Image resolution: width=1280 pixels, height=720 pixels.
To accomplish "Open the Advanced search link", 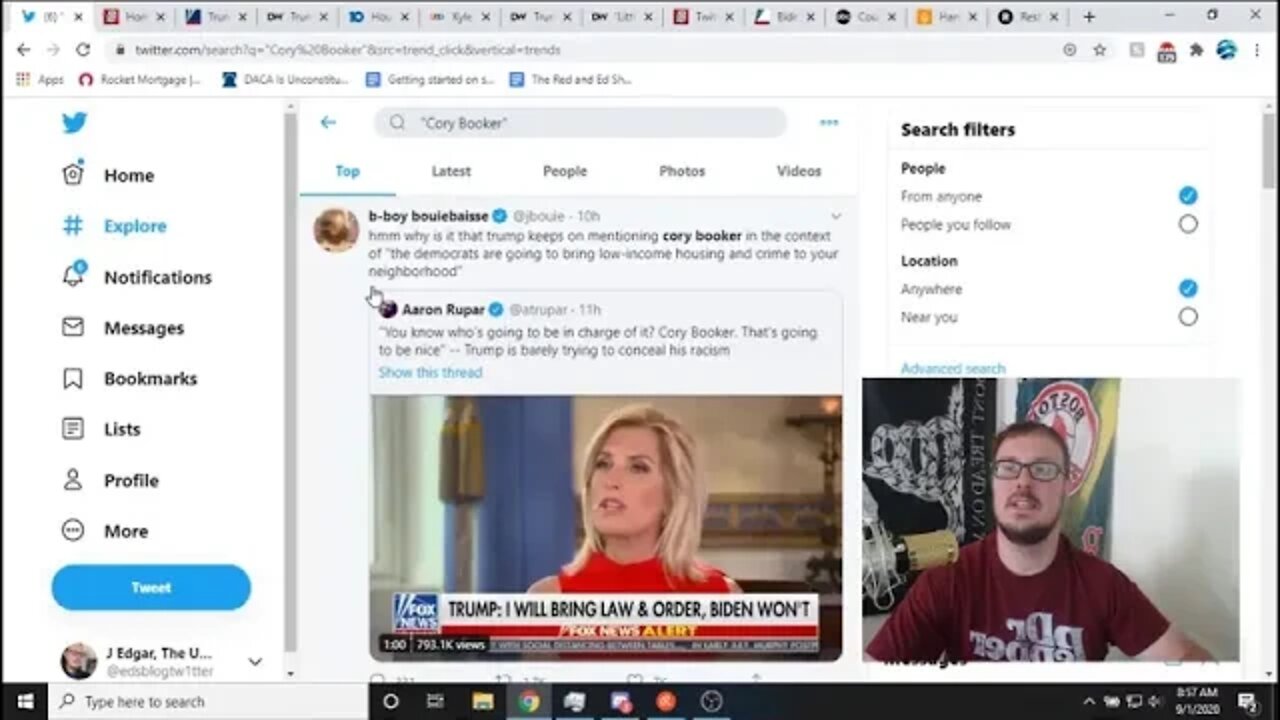I will pos(953,369).
